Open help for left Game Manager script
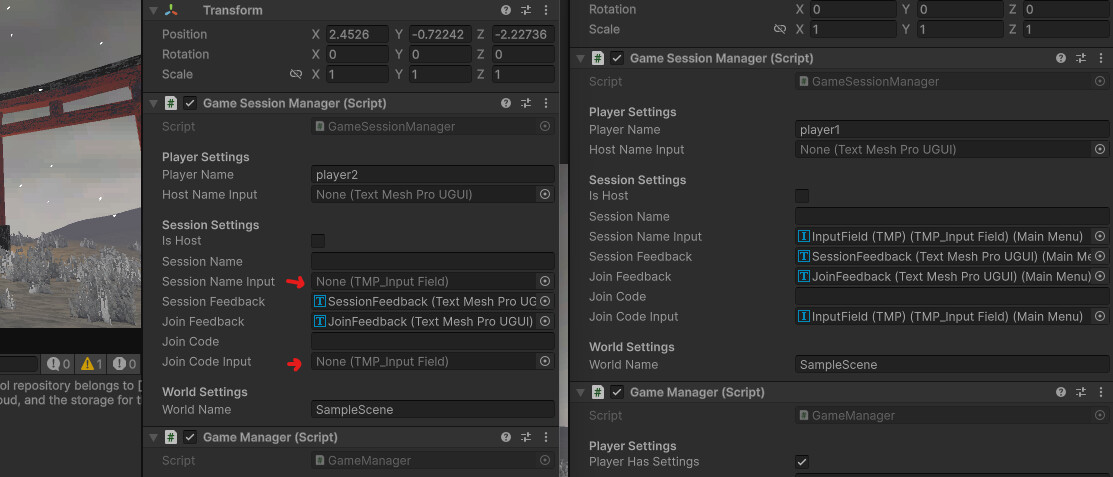The height and width of the screenshot is (477, 1113). 506,437
